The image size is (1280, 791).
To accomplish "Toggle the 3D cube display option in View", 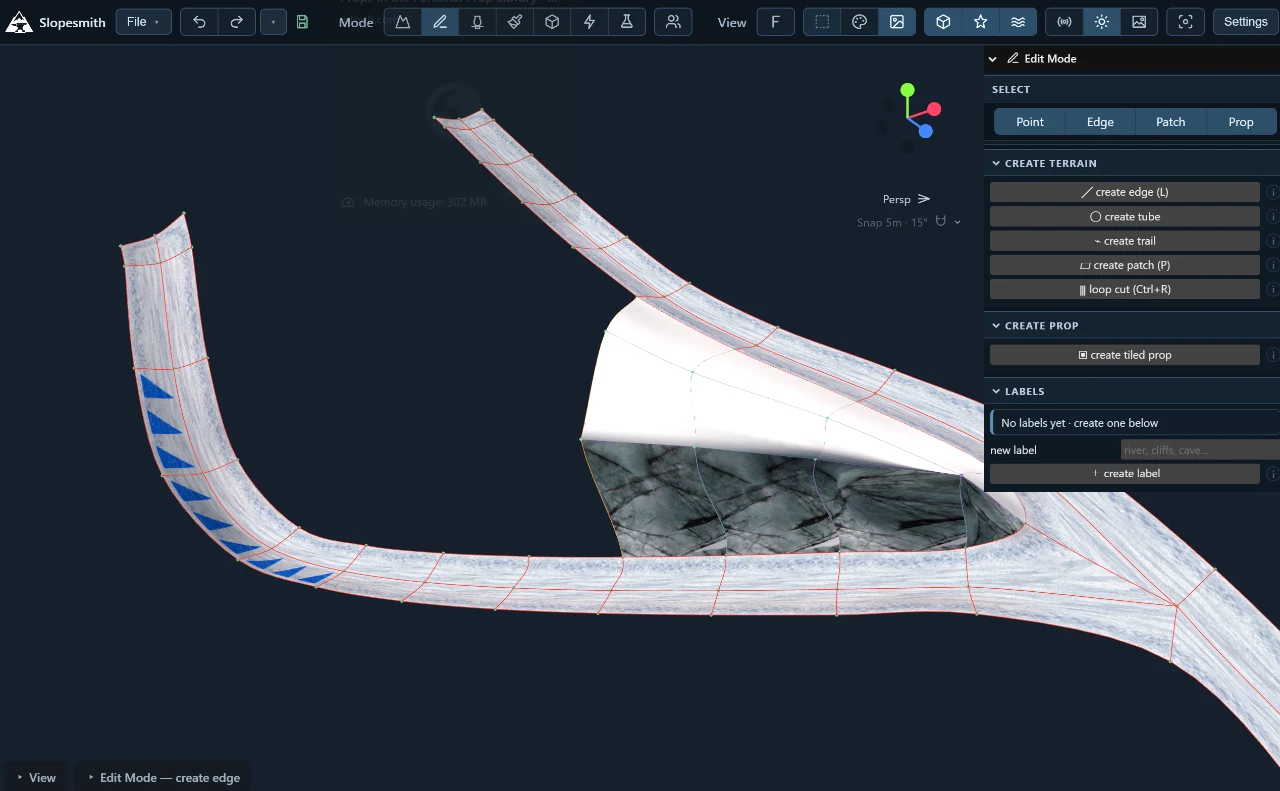I will click(x=943, y=22).
